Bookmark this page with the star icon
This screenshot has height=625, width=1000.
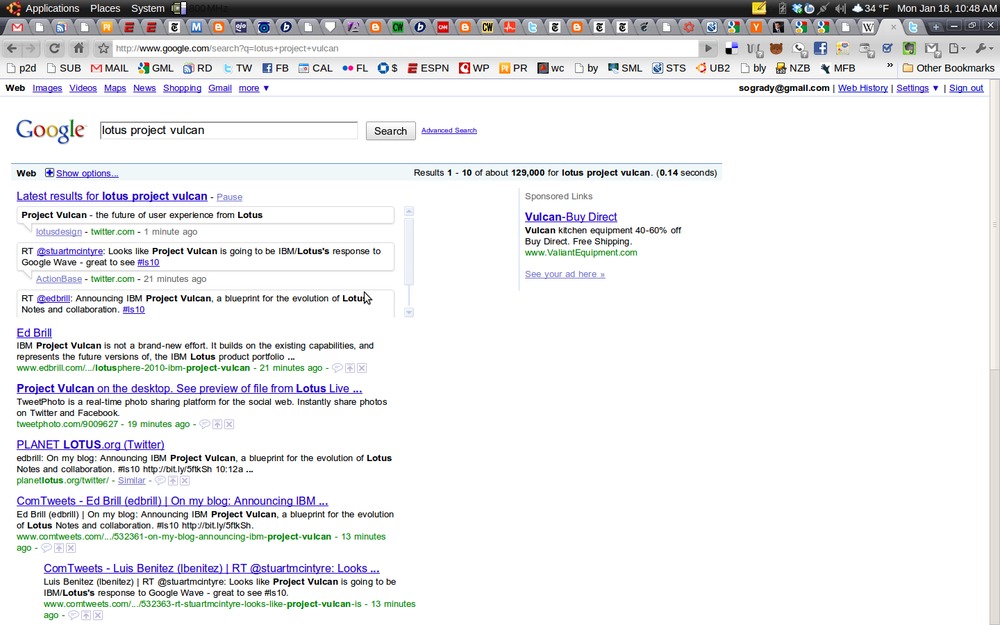click(103, 48)
